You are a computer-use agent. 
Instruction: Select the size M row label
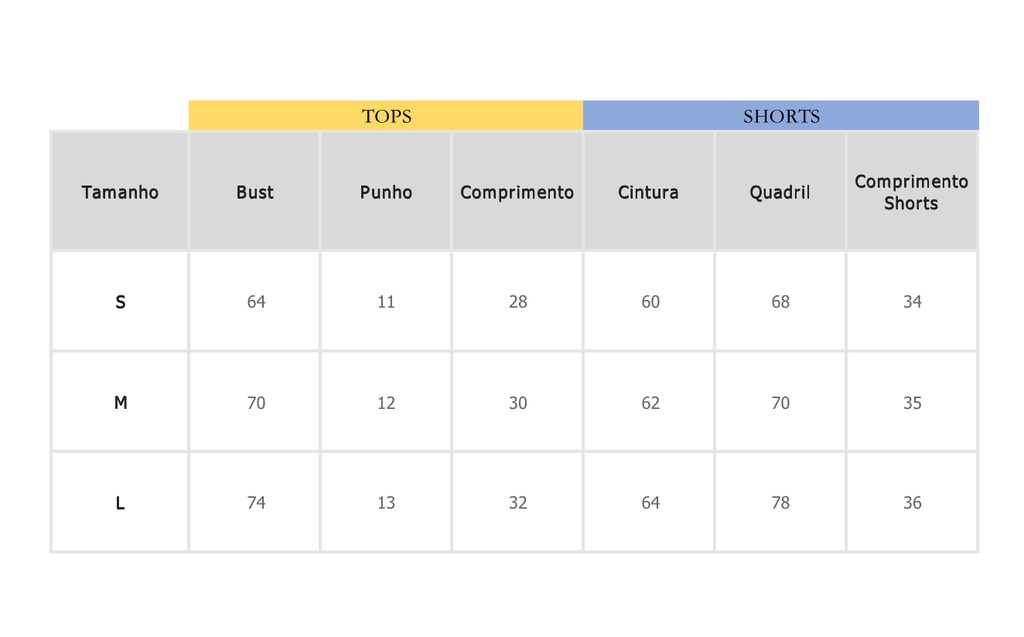pyautogui.click(x=120, y=402)
